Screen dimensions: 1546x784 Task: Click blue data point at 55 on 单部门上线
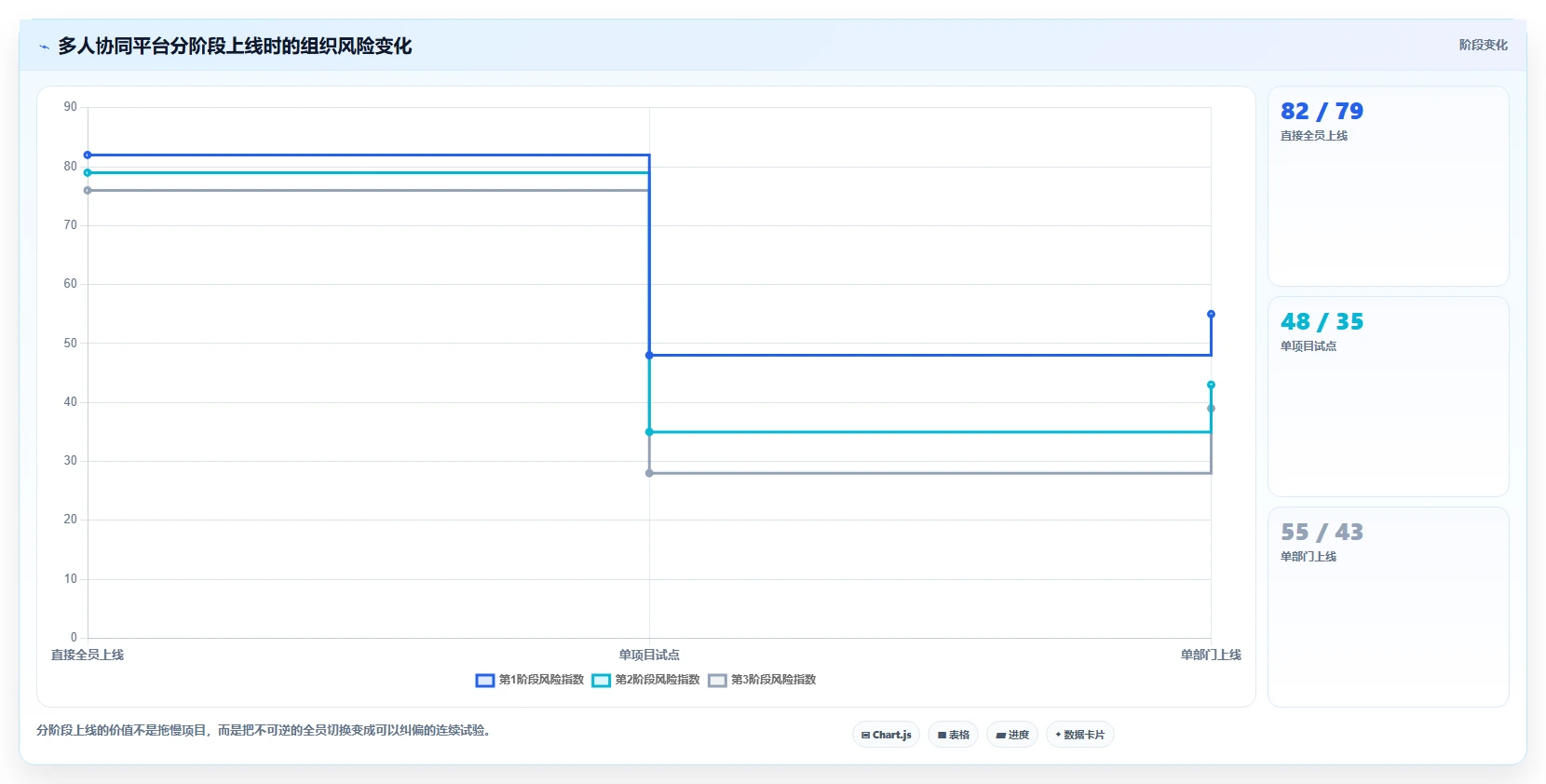(1211, 315)
